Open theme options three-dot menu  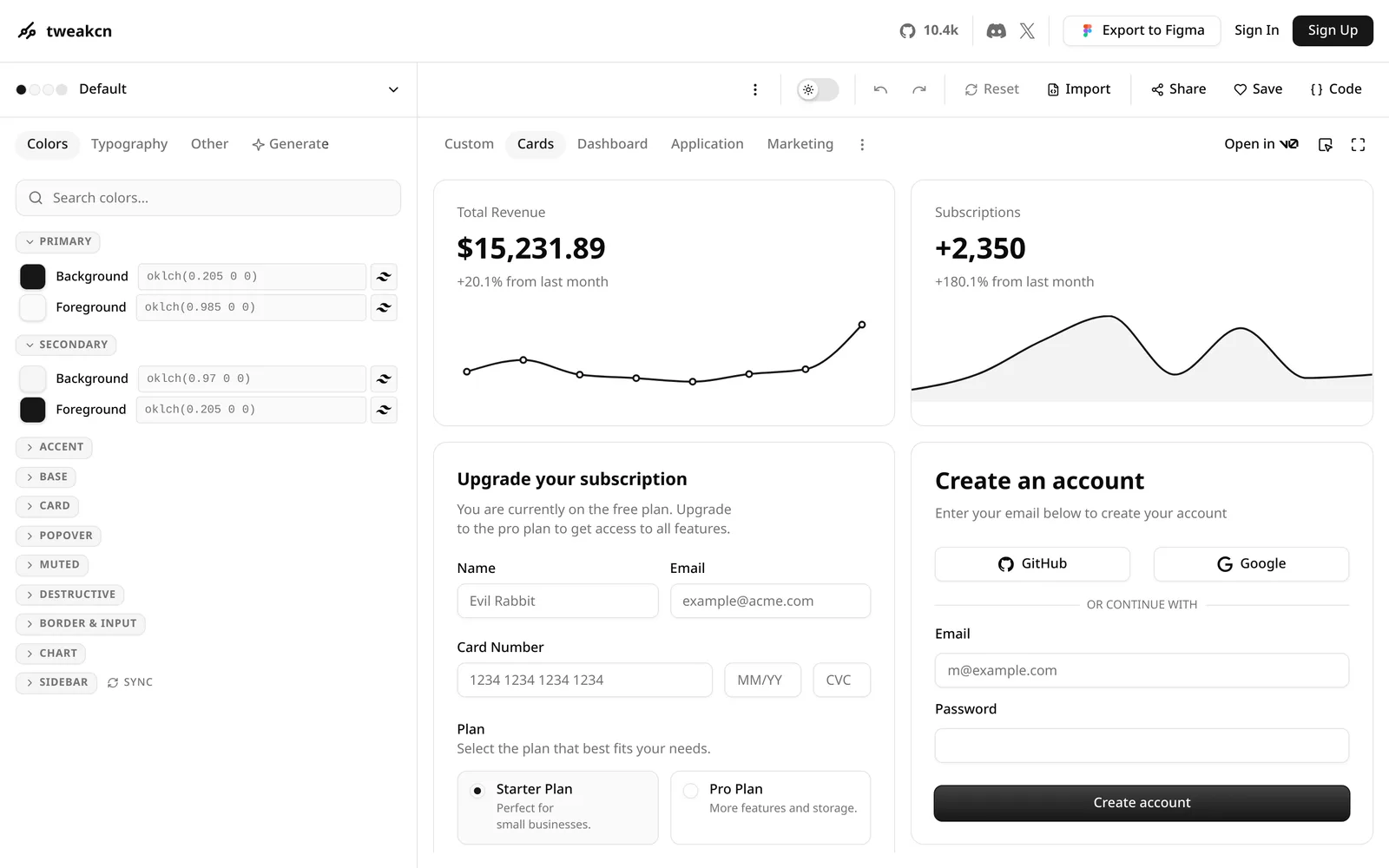[x=755, y=89]
